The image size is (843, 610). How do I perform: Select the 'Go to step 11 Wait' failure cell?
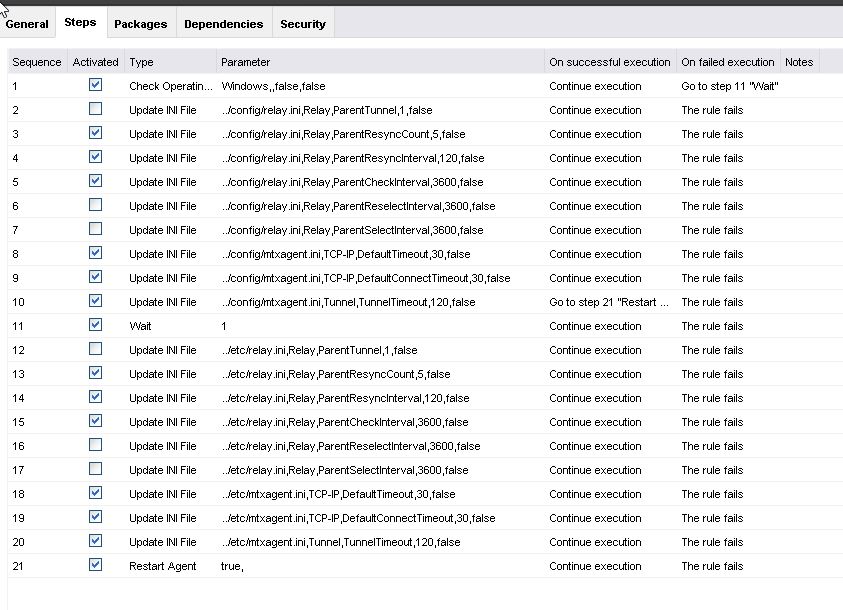[x=728, y=86]
